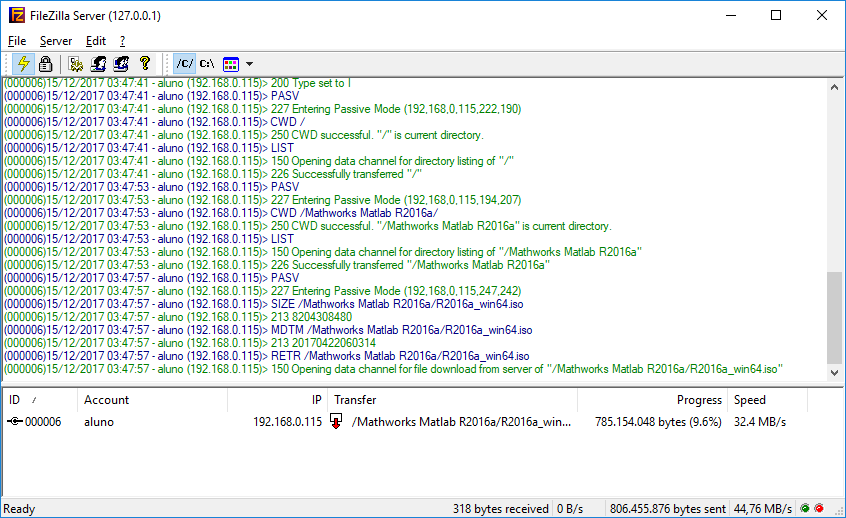Click log line RETR R2016a_win64.iso
The image size is (846, 518).
(x=267, y=356)
